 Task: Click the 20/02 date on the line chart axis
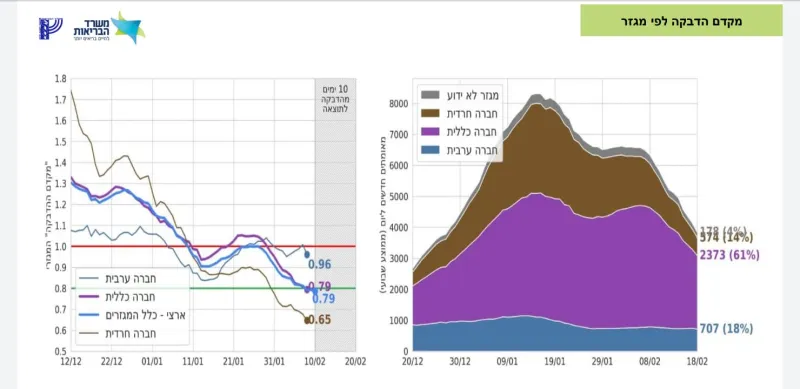coord(356,362)
